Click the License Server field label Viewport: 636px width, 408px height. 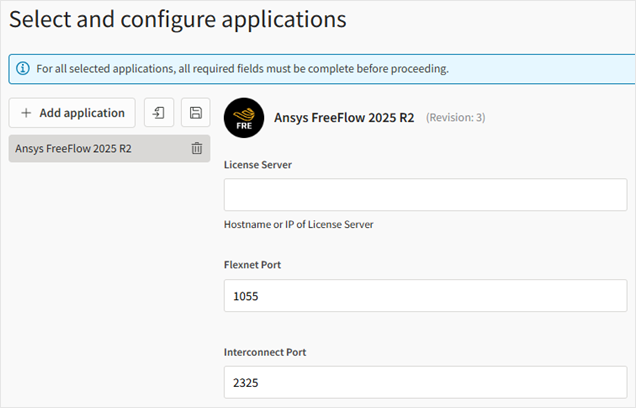click(258, 165)
